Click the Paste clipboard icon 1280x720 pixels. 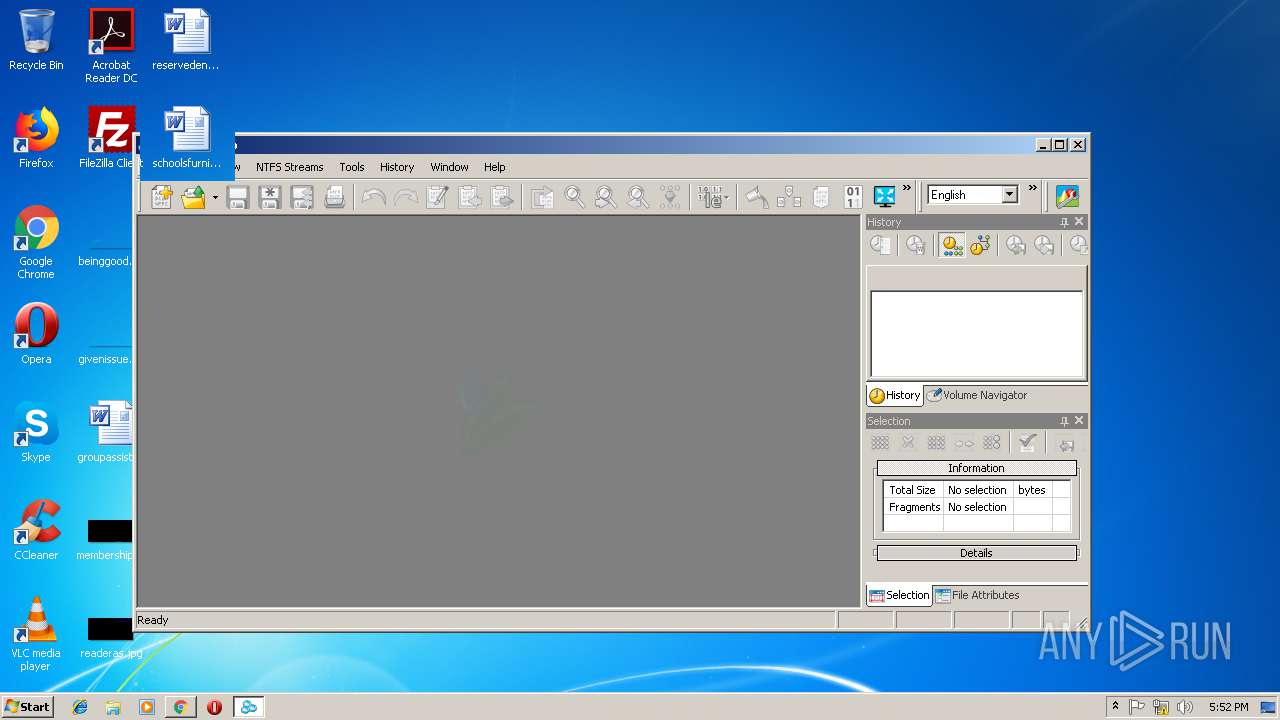[502, 197]
